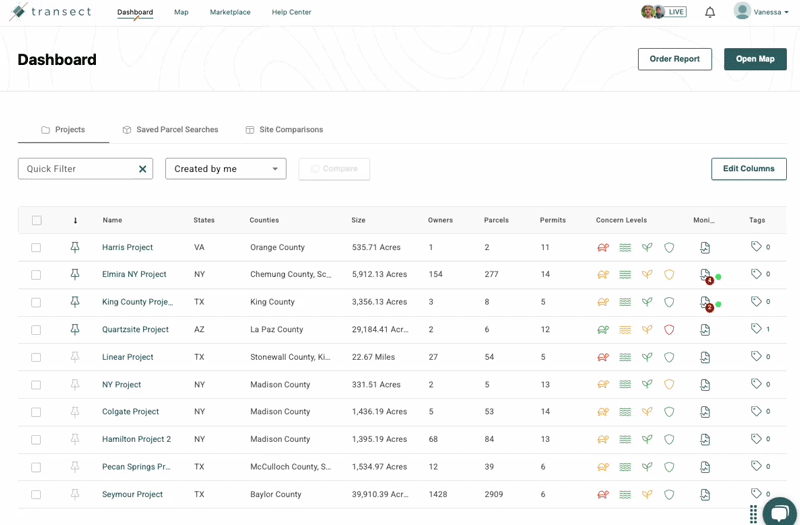Click the Order Report button

(674, 59)
